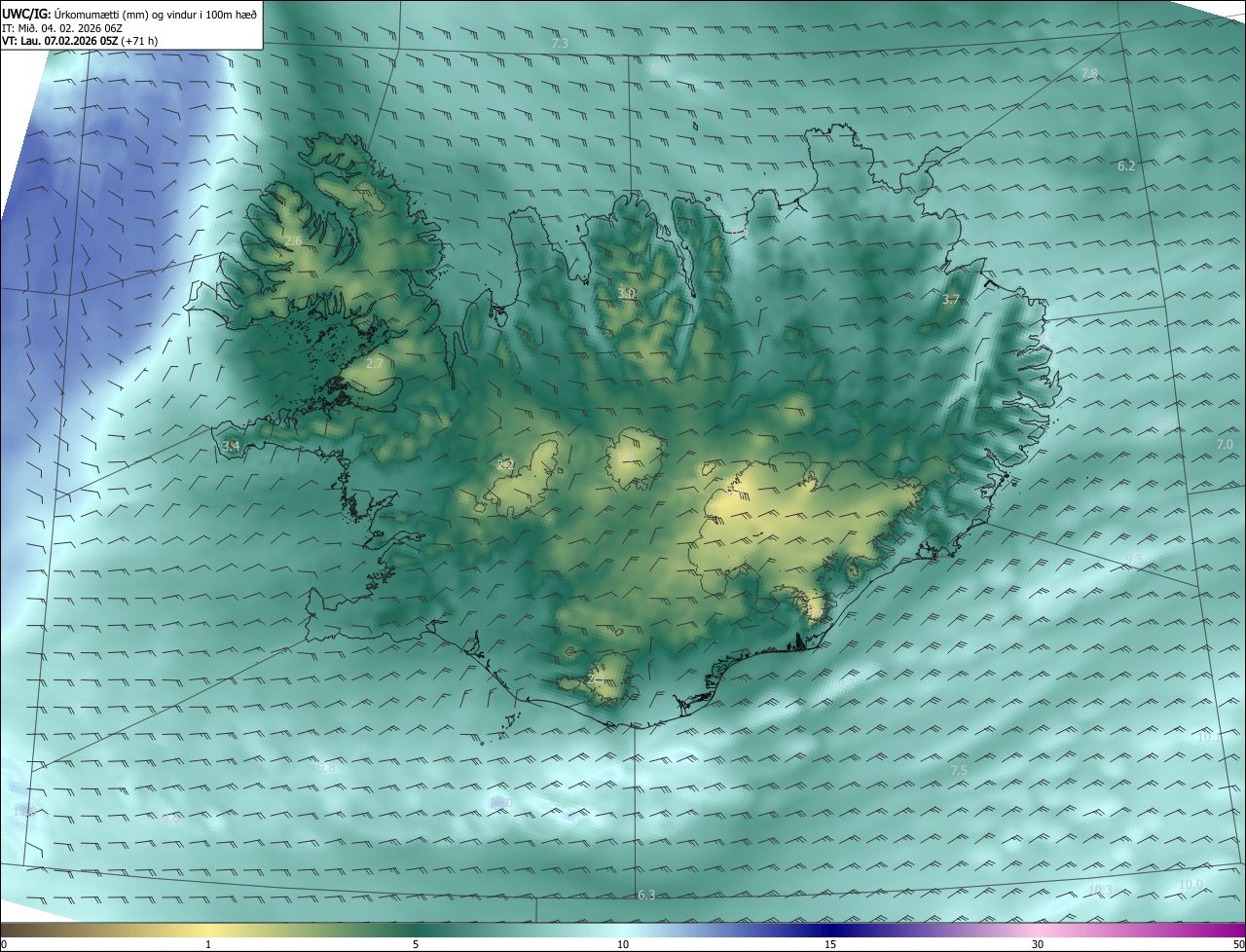Click the 3.4 value label on the map

tap(231, 446)
